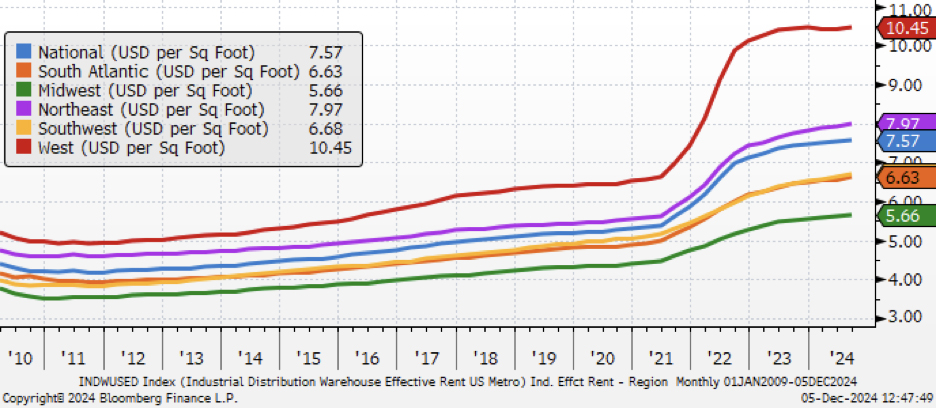Click the INDWUSED Index chart description text

[468, 381]
